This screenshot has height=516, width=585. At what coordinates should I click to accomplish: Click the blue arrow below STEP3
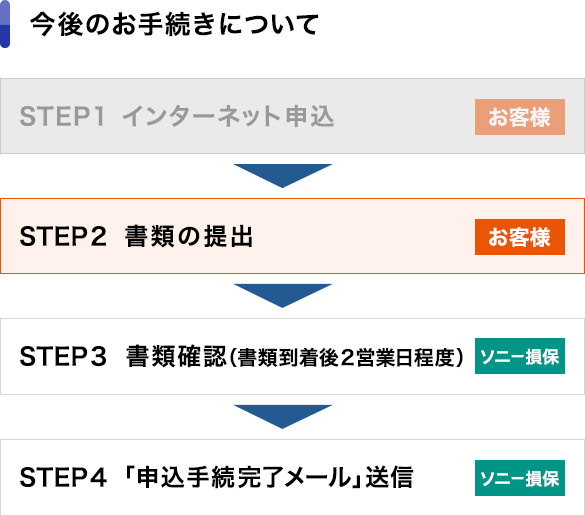283,416
